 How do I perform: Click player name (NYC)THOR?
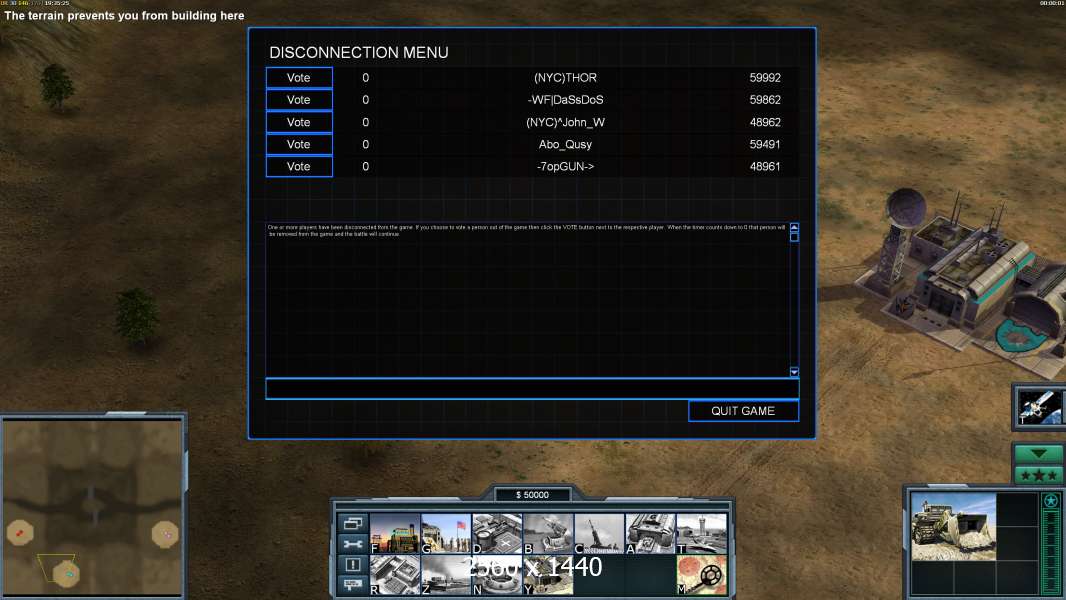pos(566,77)
